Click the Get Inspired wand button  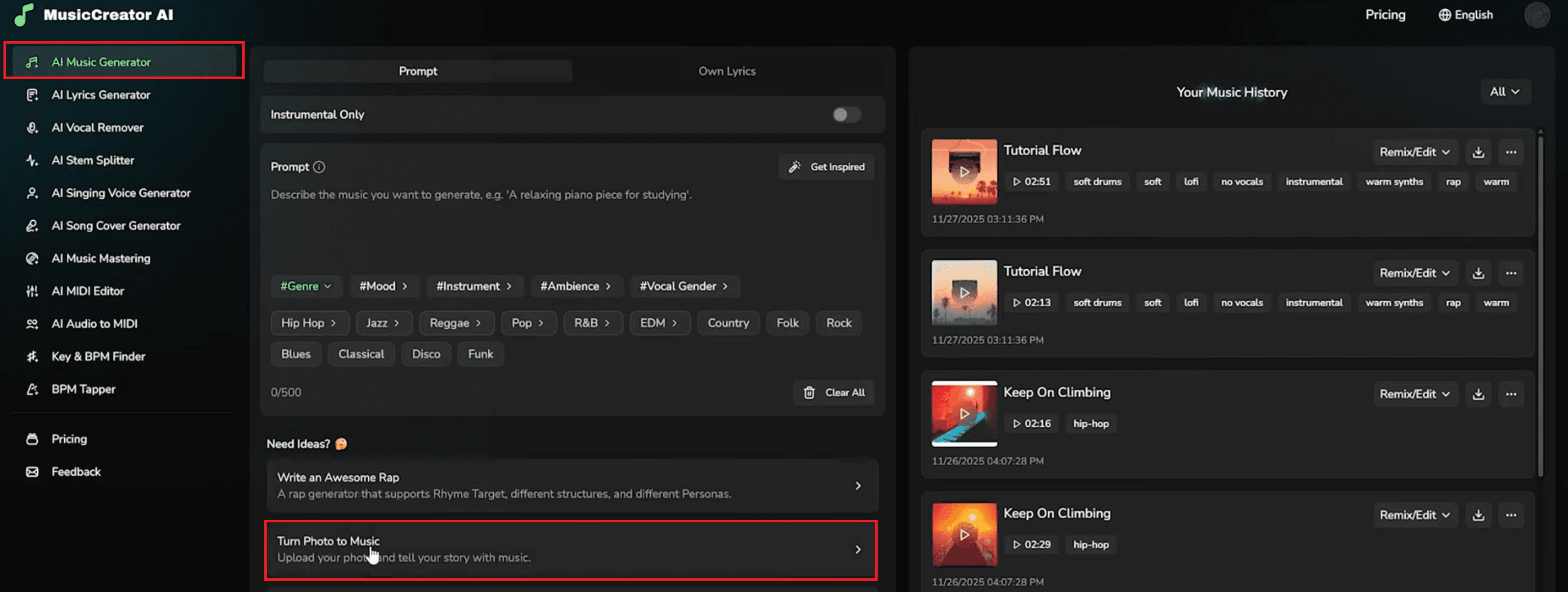[826, 167]
